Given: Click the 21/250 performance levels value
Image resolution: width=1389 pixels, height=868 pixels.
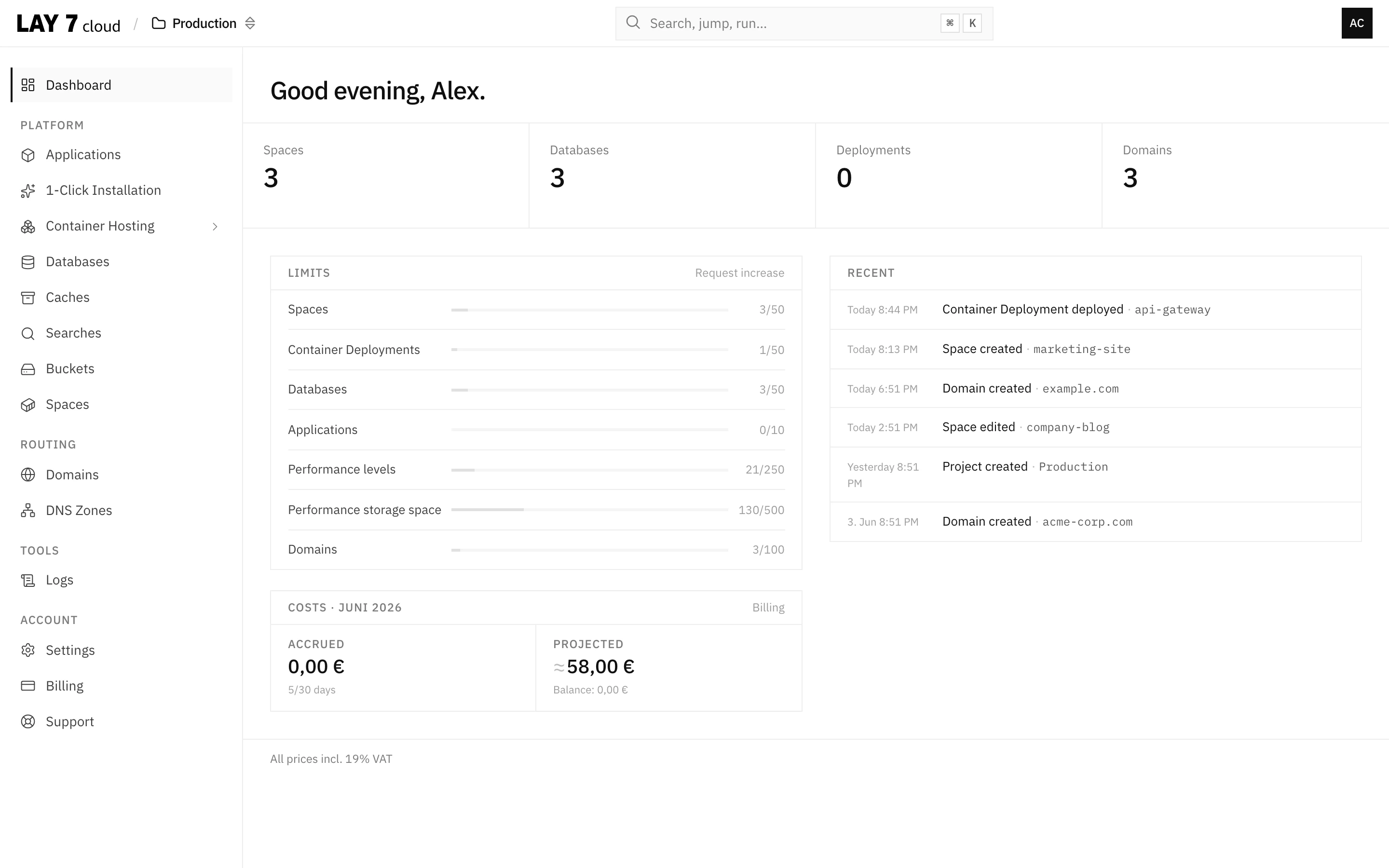Looking at the screenshot, I should tap(764, 470).
